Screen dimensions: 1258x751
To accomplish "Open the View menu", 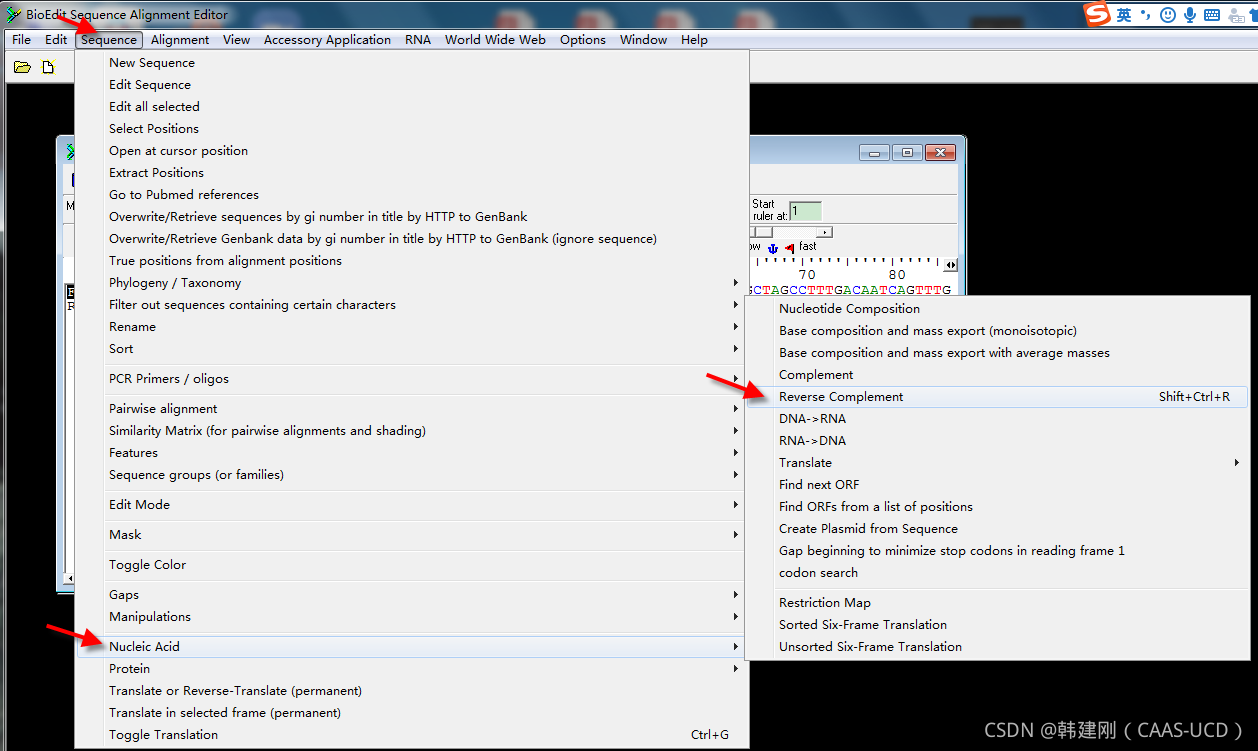I will click(x=237, y=40).
